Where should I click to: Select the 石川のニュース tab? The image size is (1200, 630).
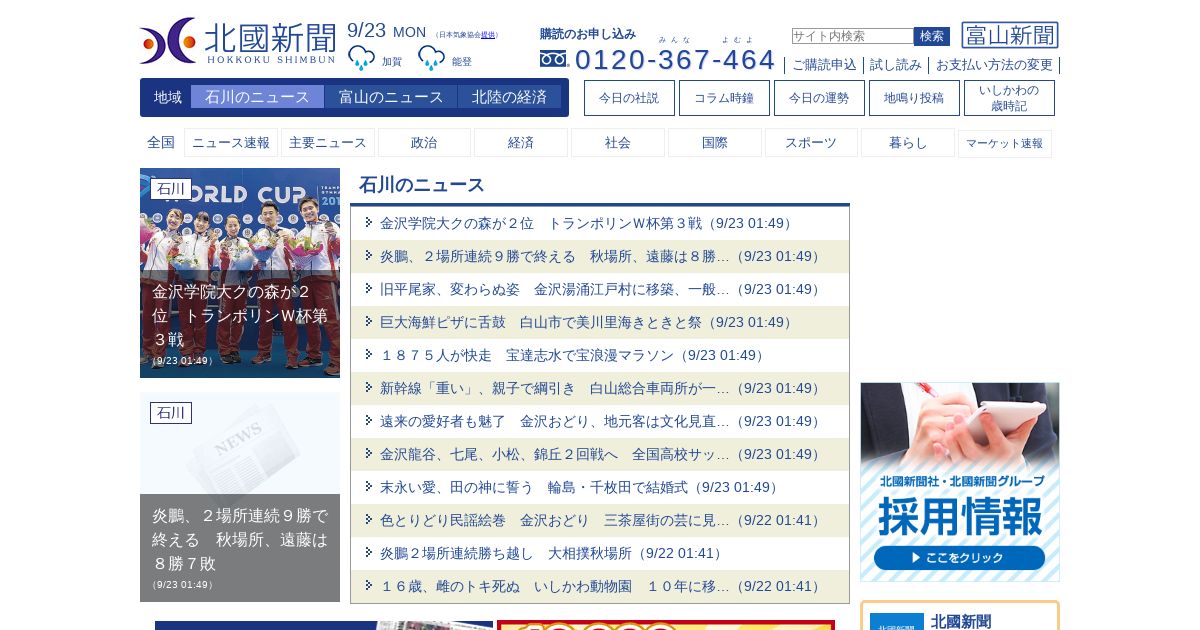(x=257, y=97)
